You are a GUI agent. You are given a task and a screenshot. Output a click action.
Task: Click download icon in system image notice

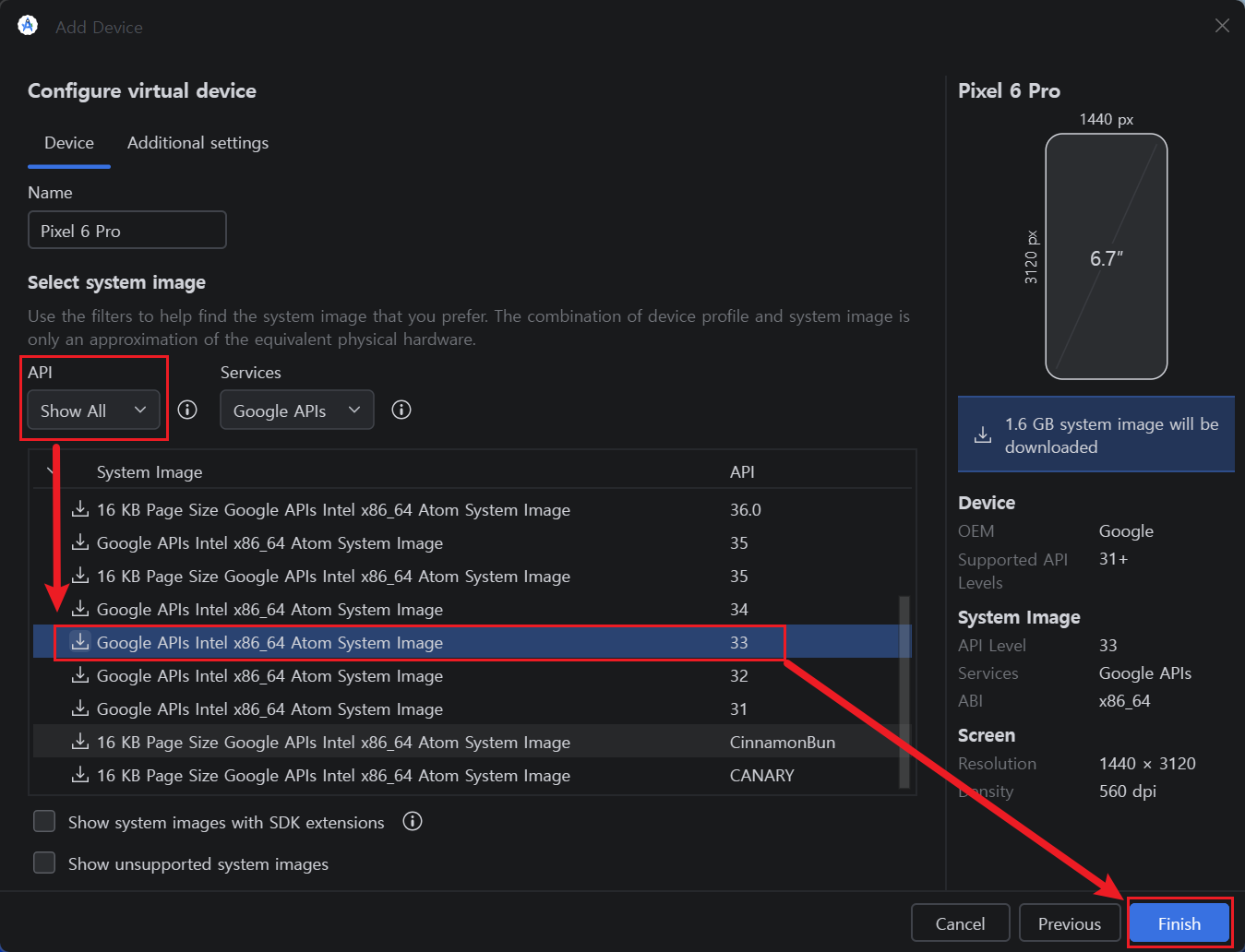(x=983, y=434)
